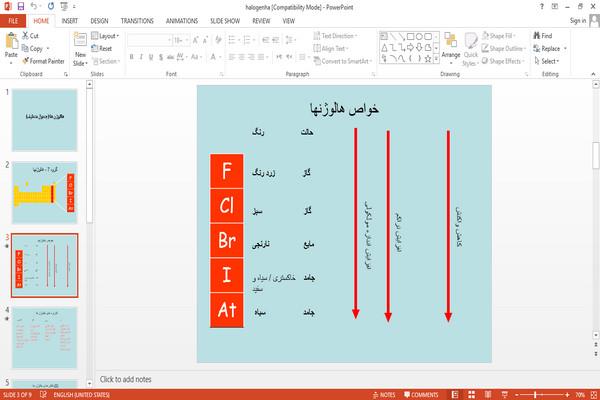Select slide 4 thumbnail
The width and height of the screenshot is (600, 400).
(44, 338)
